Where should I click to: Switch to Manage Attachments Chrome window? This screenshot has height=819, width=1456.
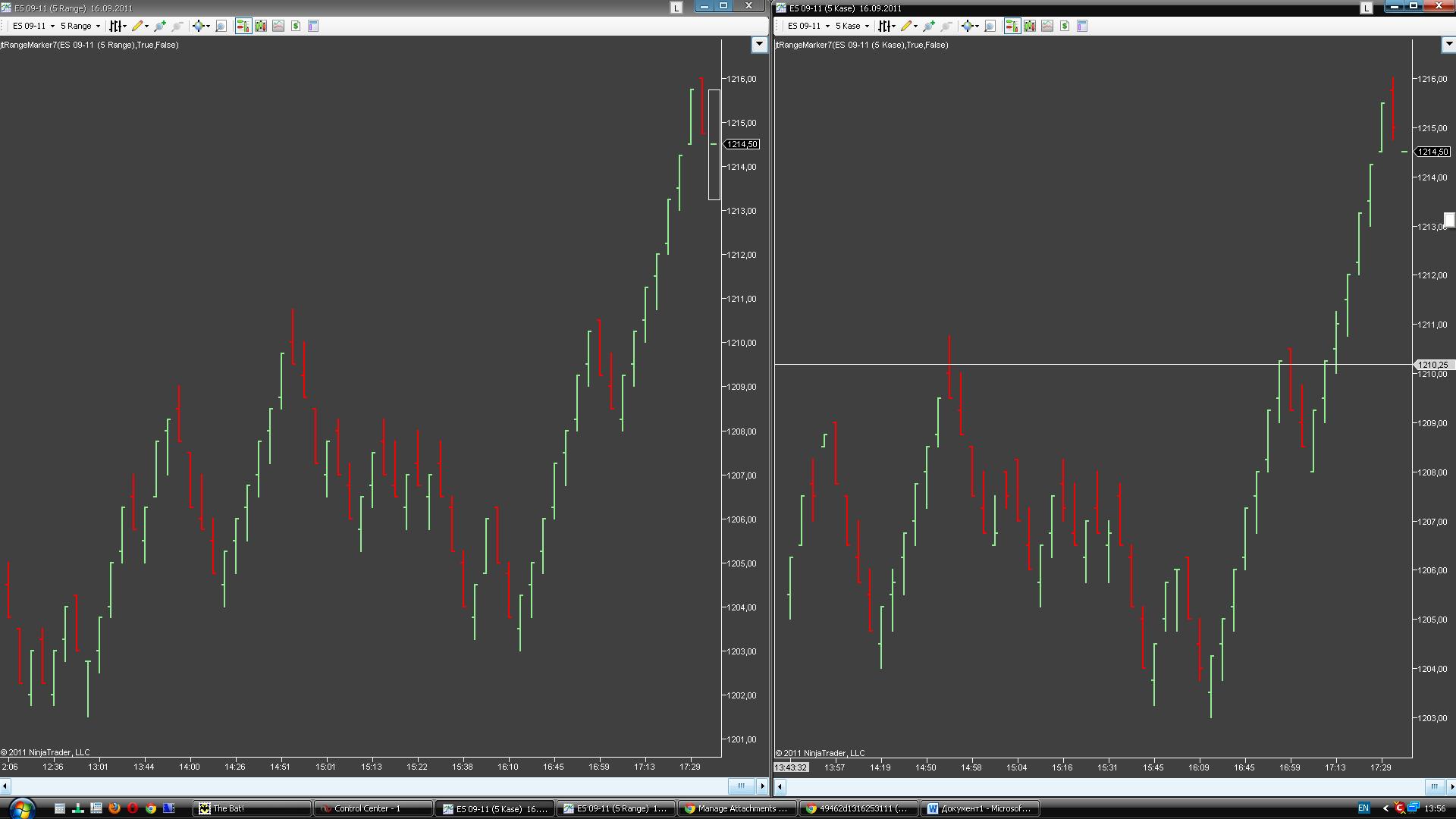(737, 808)
